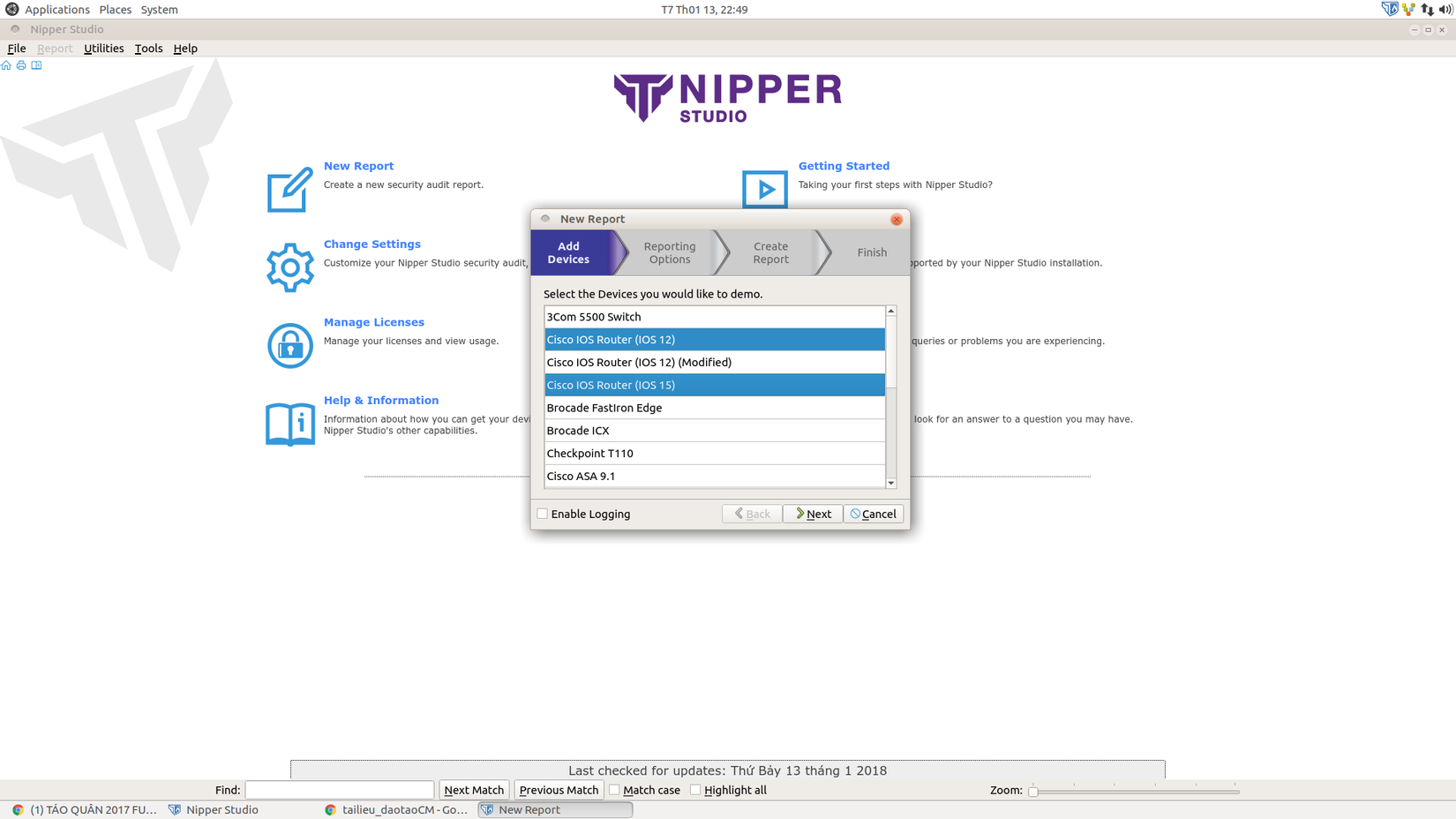This screenshot has height=819, width=1456.
Task: Click the Next button in the New Report dialog
Action: pyautogui.click(x=812, y=514)
